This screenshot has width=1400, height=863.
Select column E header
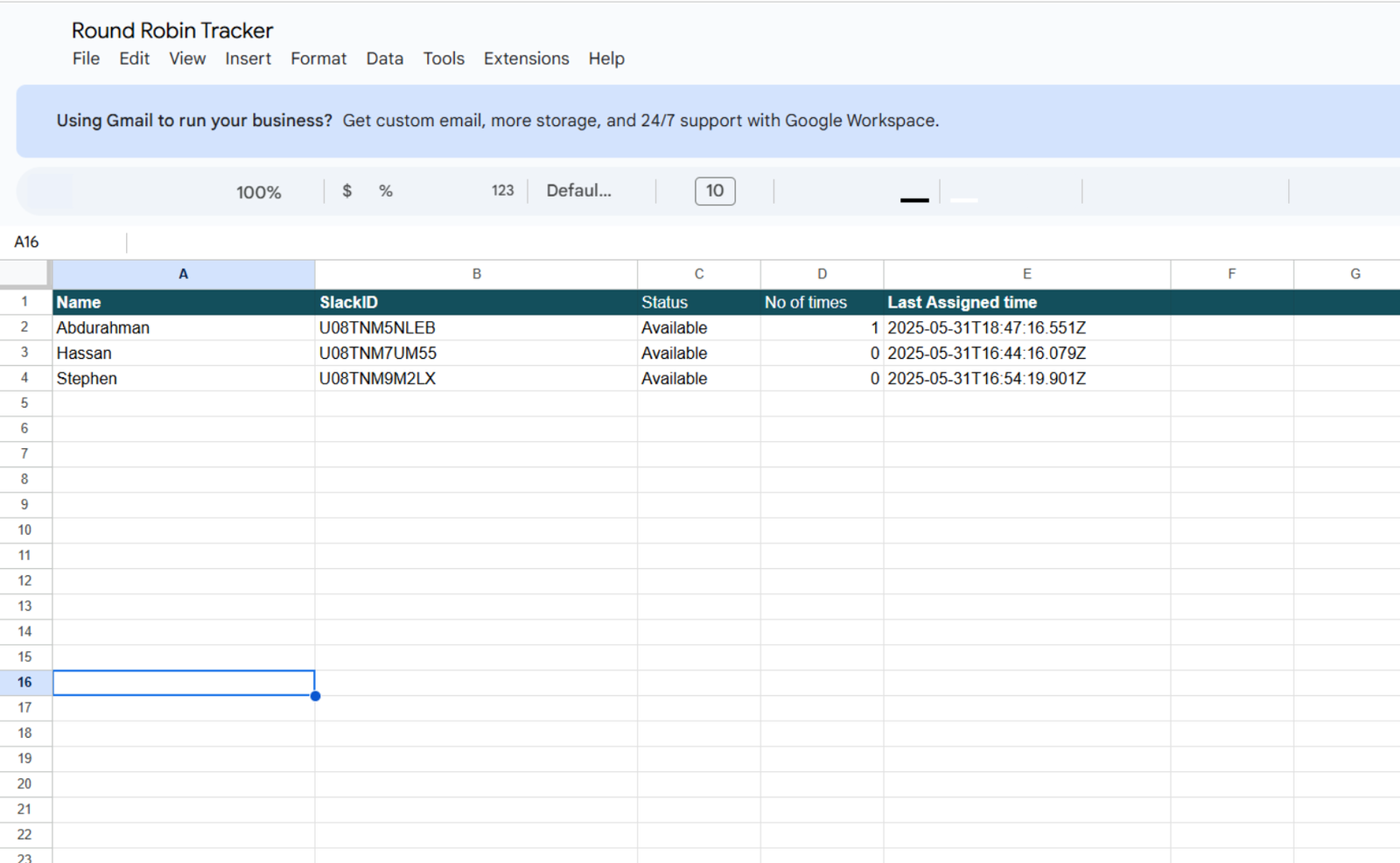coord(1026,274)
